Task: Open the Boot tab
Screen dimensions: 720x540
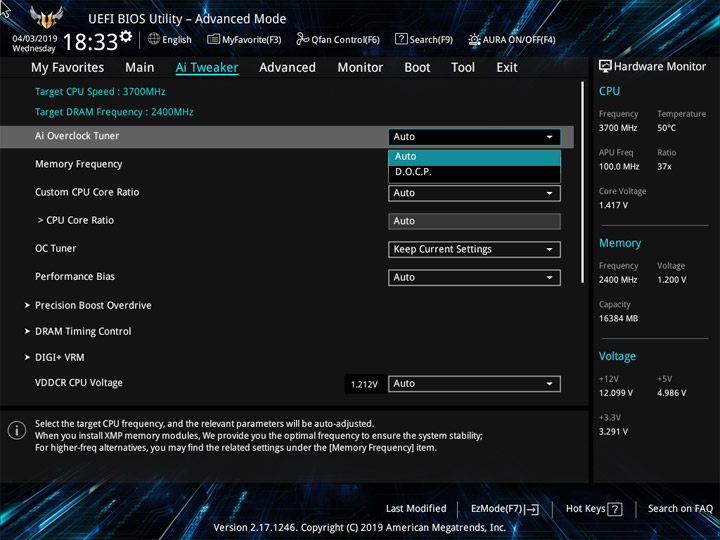Action: pyautogui.click(x=417, y=68)
